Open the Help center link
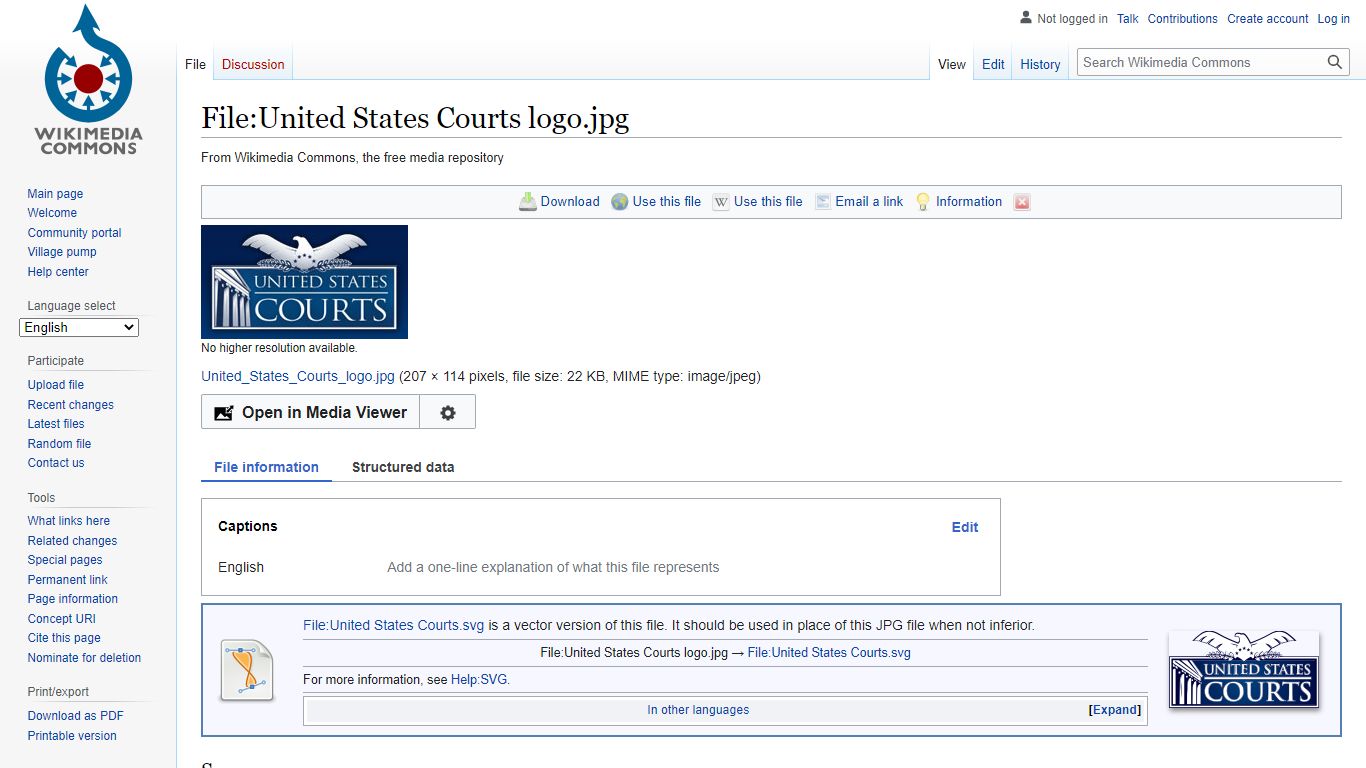 pos(58,272)
